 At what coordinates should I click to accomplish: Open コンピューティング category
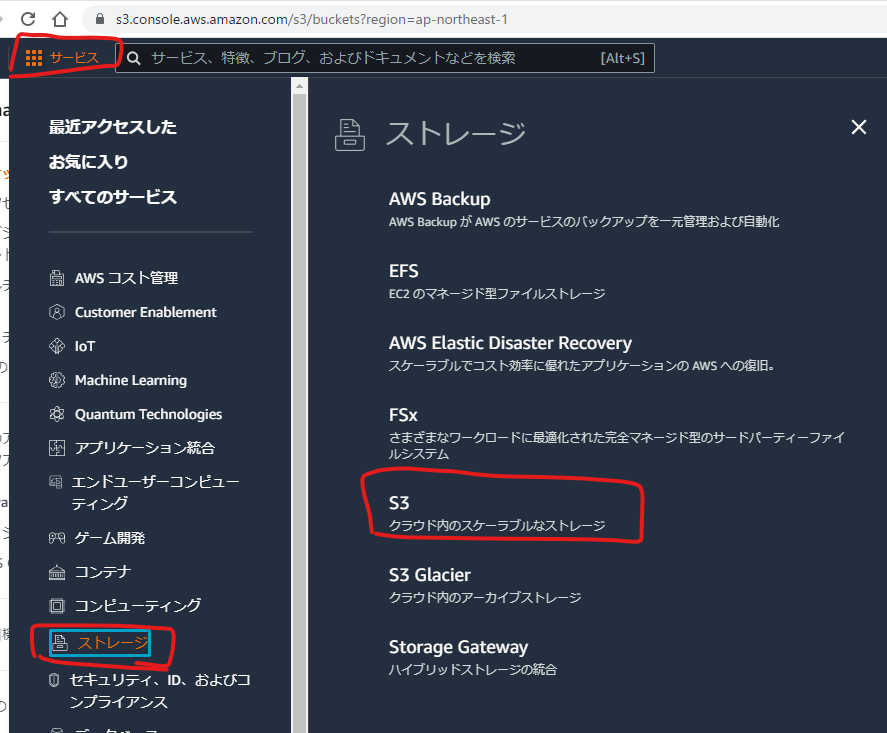(137, 606)
